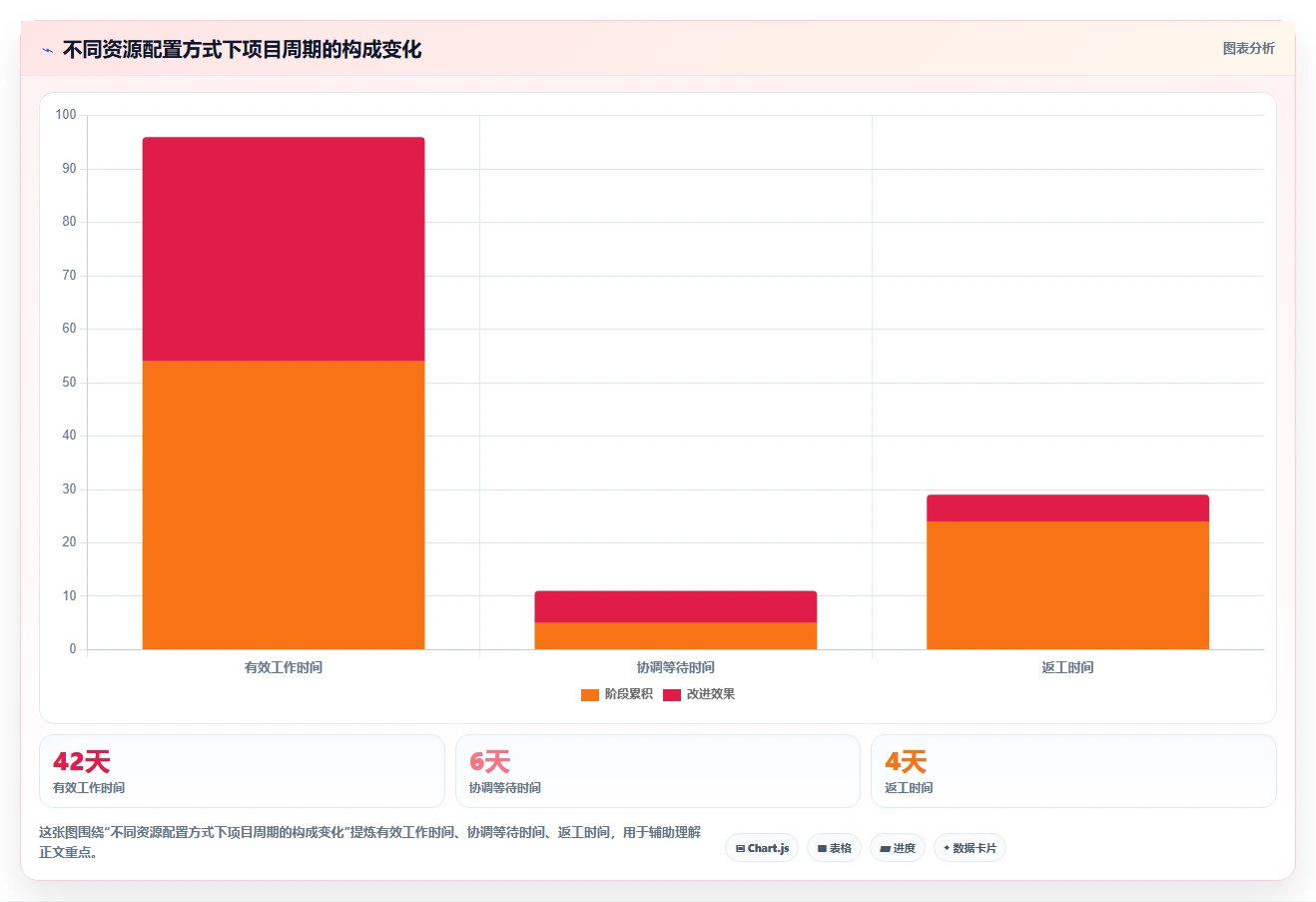Click the description paragraph starting 这张图围绕
Viewport: 1316px width, 902px height.
tap(370, 842)
